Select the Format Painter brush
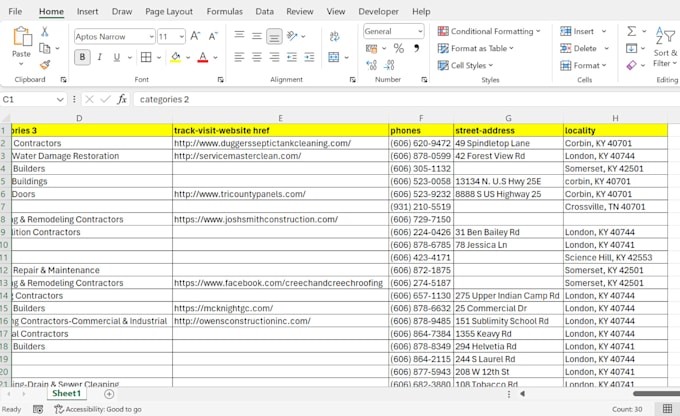Screen dimensions: 680x416 pos(45,65)
